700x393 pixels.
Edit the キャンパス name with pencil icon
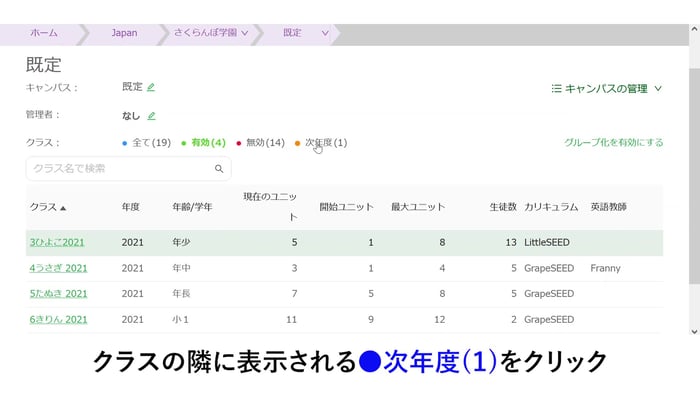(151, 87)
